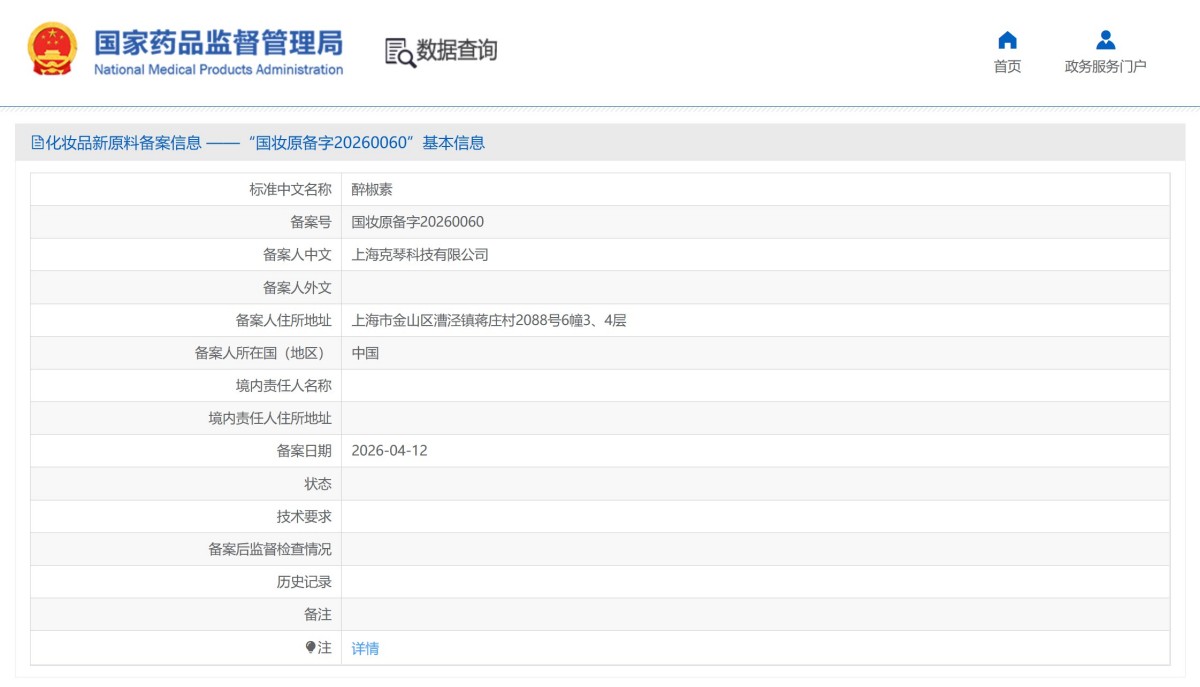1200x687 pixels.
Task: Open 数据查询 via the magnifier document icon
Action: [399, 51]
